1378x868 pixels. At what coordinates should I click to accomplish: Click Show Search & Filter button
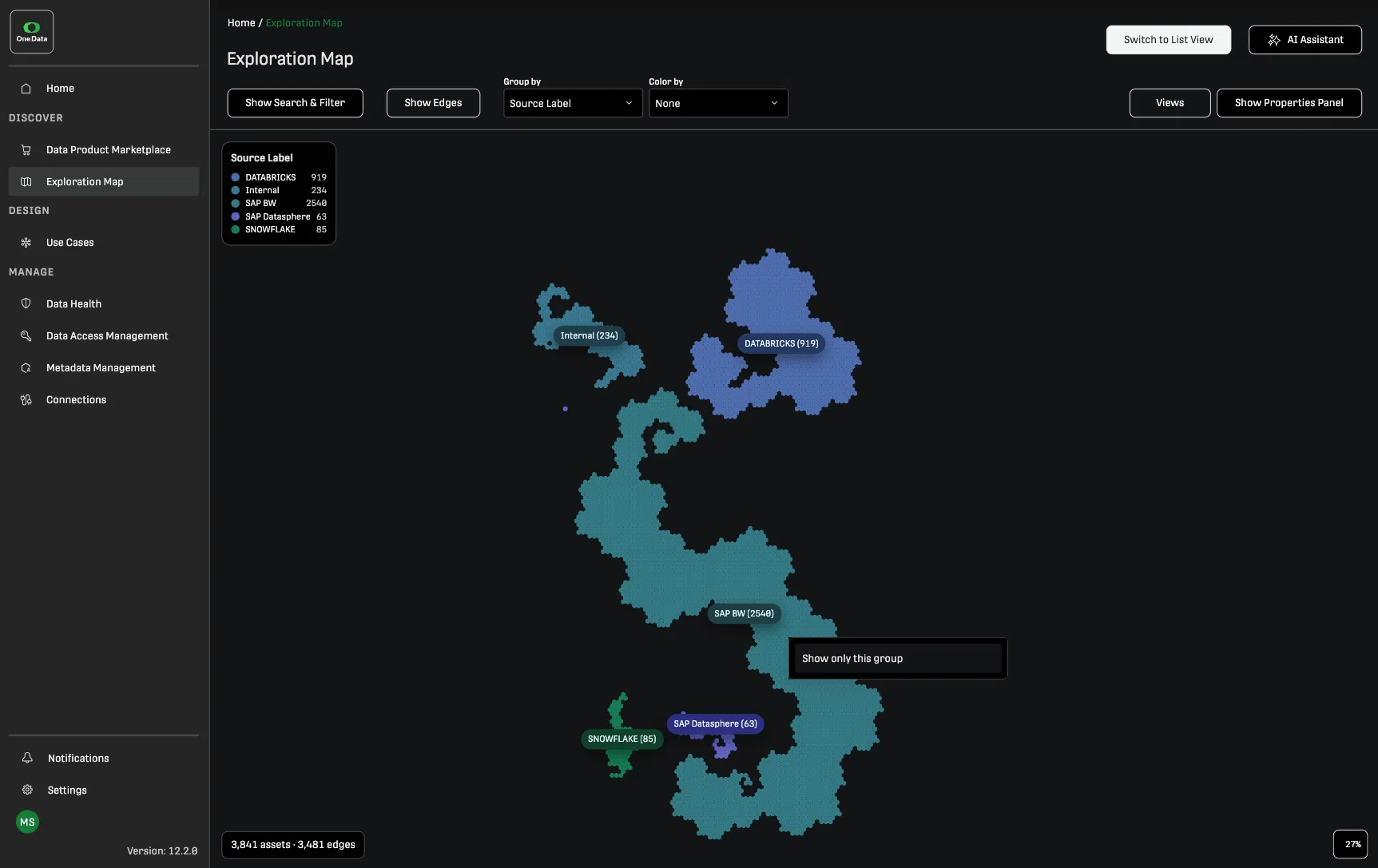point(296,103)
